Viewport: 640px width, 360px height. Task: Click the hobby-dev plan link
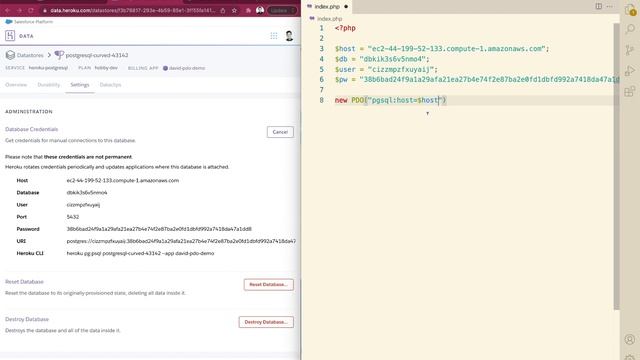coord(106,68)
